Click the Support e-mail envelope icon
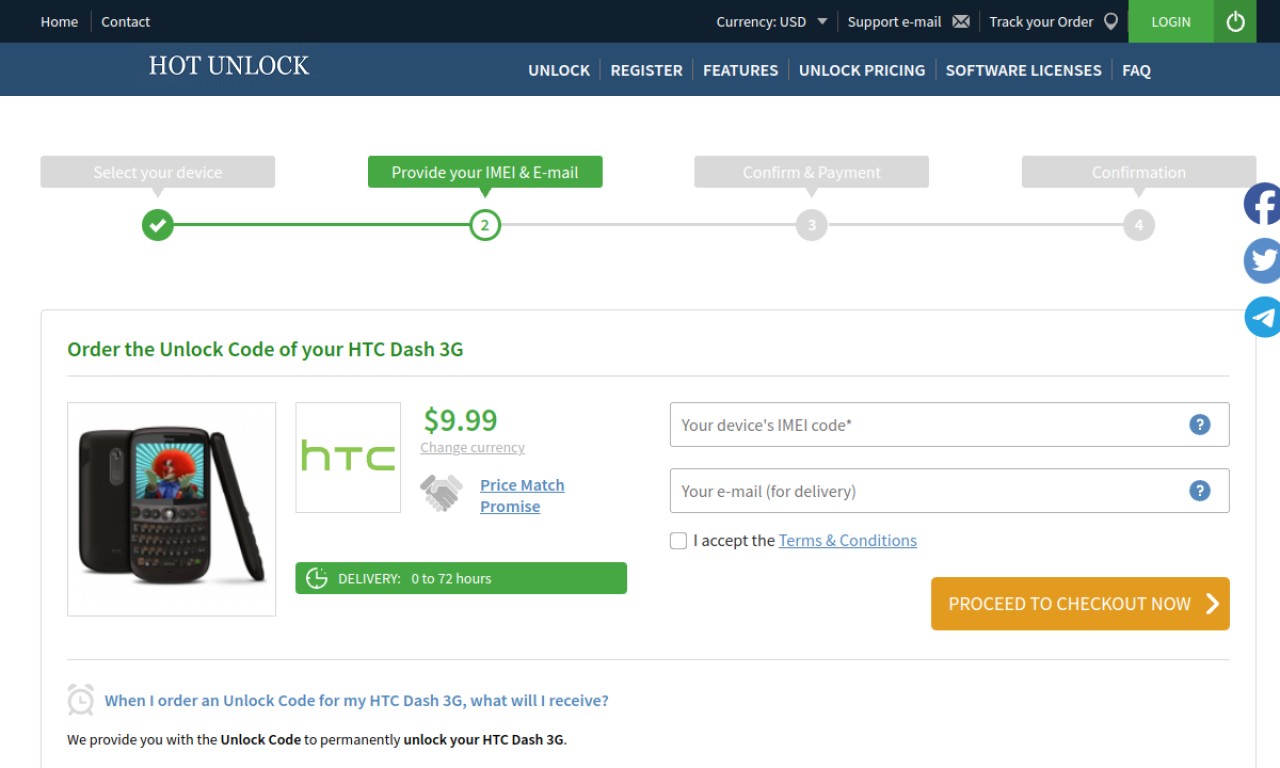Image resolution: width=1280 pixels, height=768 pixels. pyautogui.click(x=961, y=21)
